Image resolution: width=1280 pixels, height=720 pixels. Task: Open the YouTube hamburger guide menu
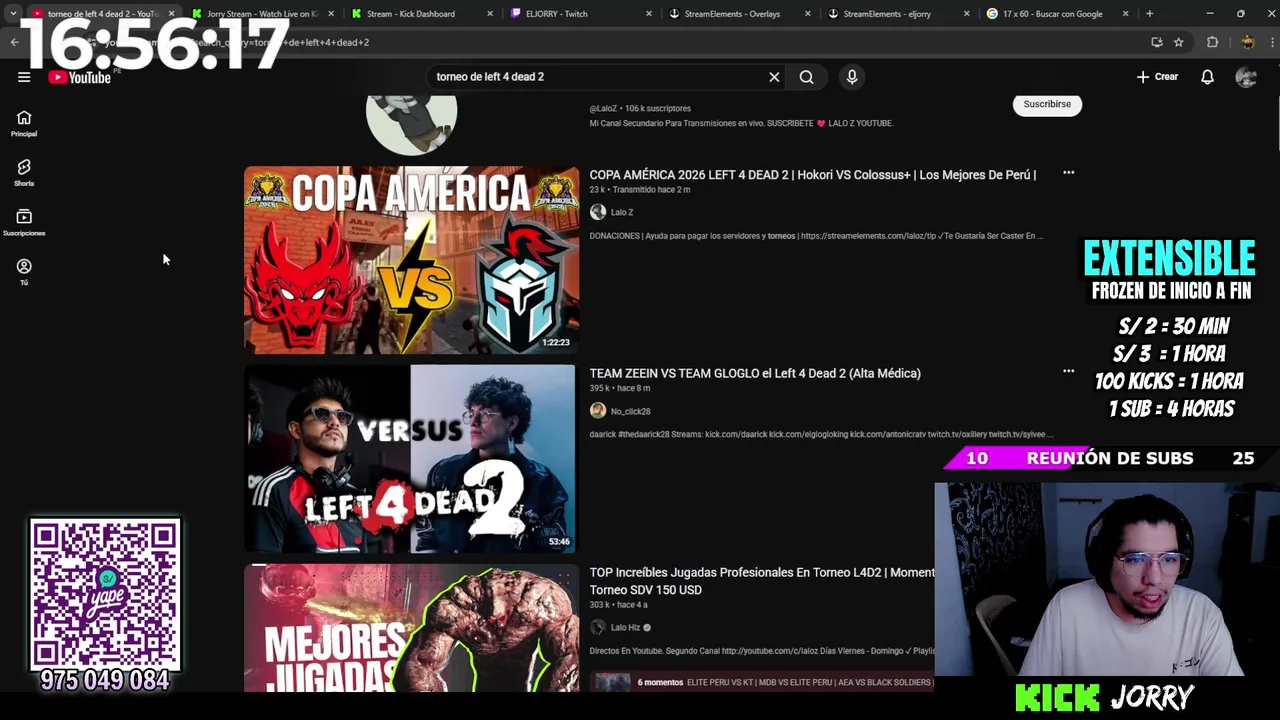24,77
